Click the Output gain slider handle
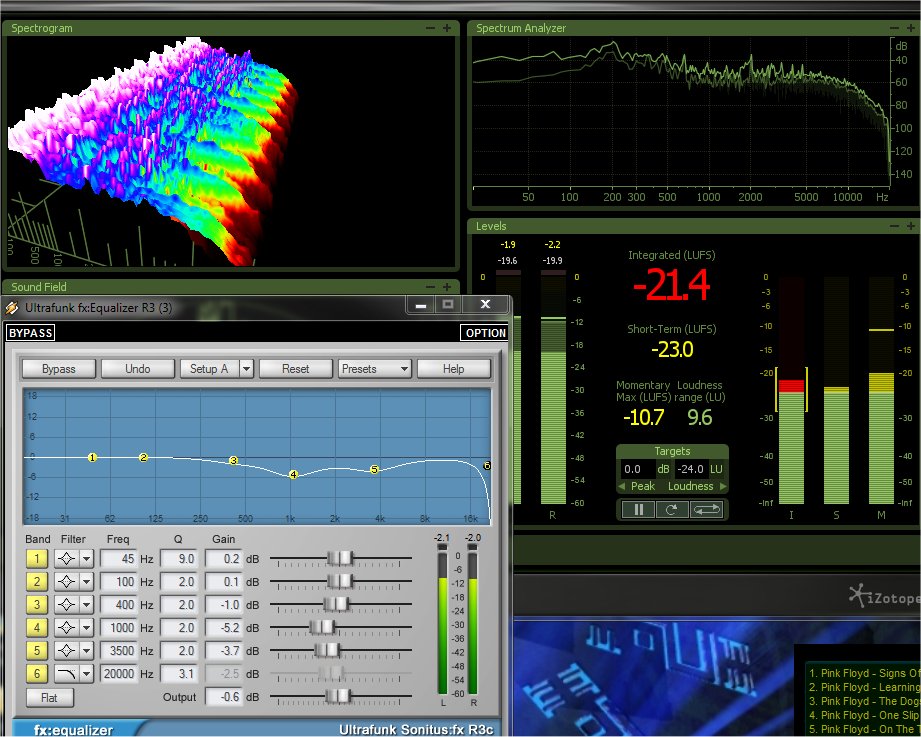 tap(338, 696)
